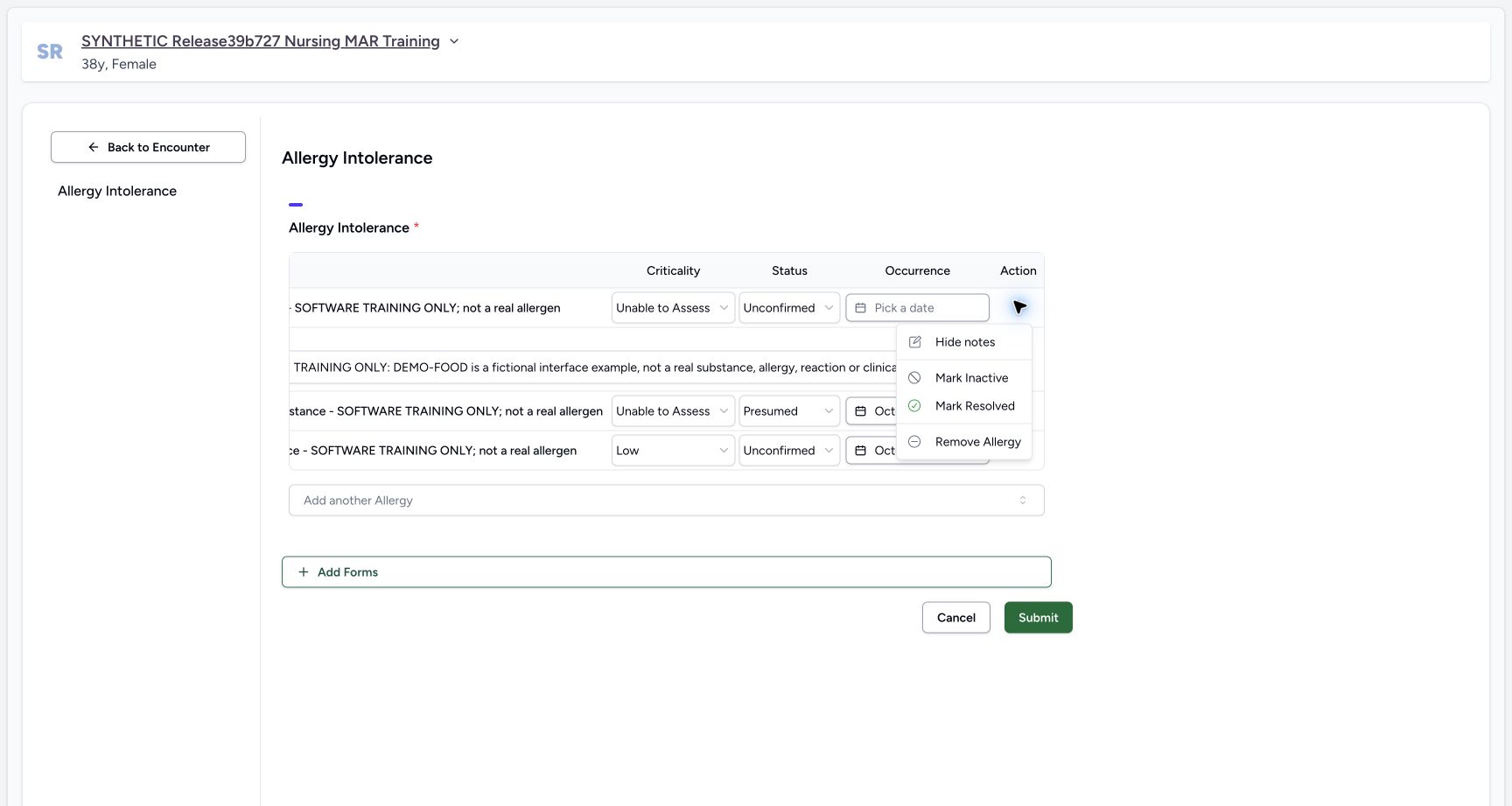Open the Add another Allergy combo box
Viewport: 1512px width, 806px height.
click(x=666, y=501)
